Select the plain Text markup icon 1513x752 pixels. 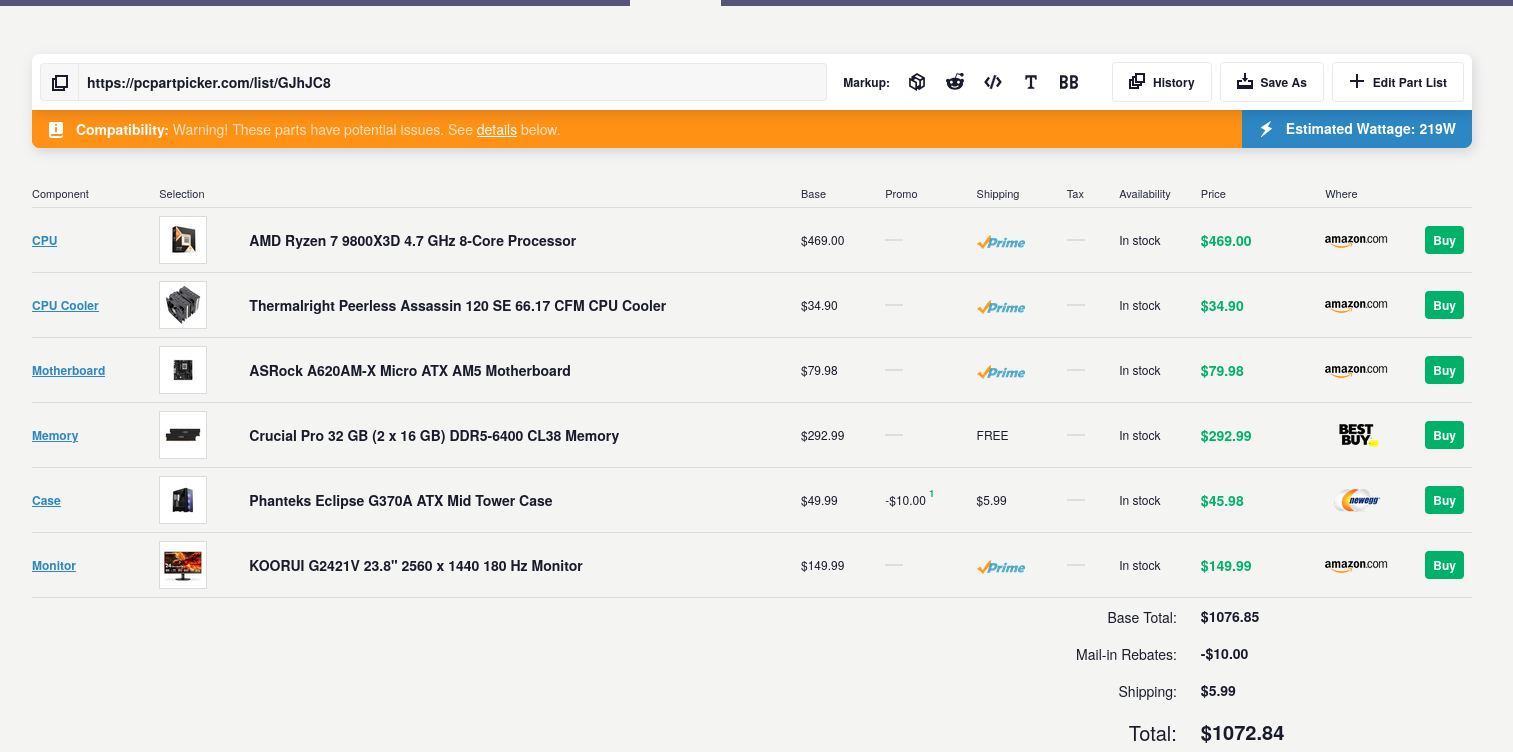[x=1031, y=83]
